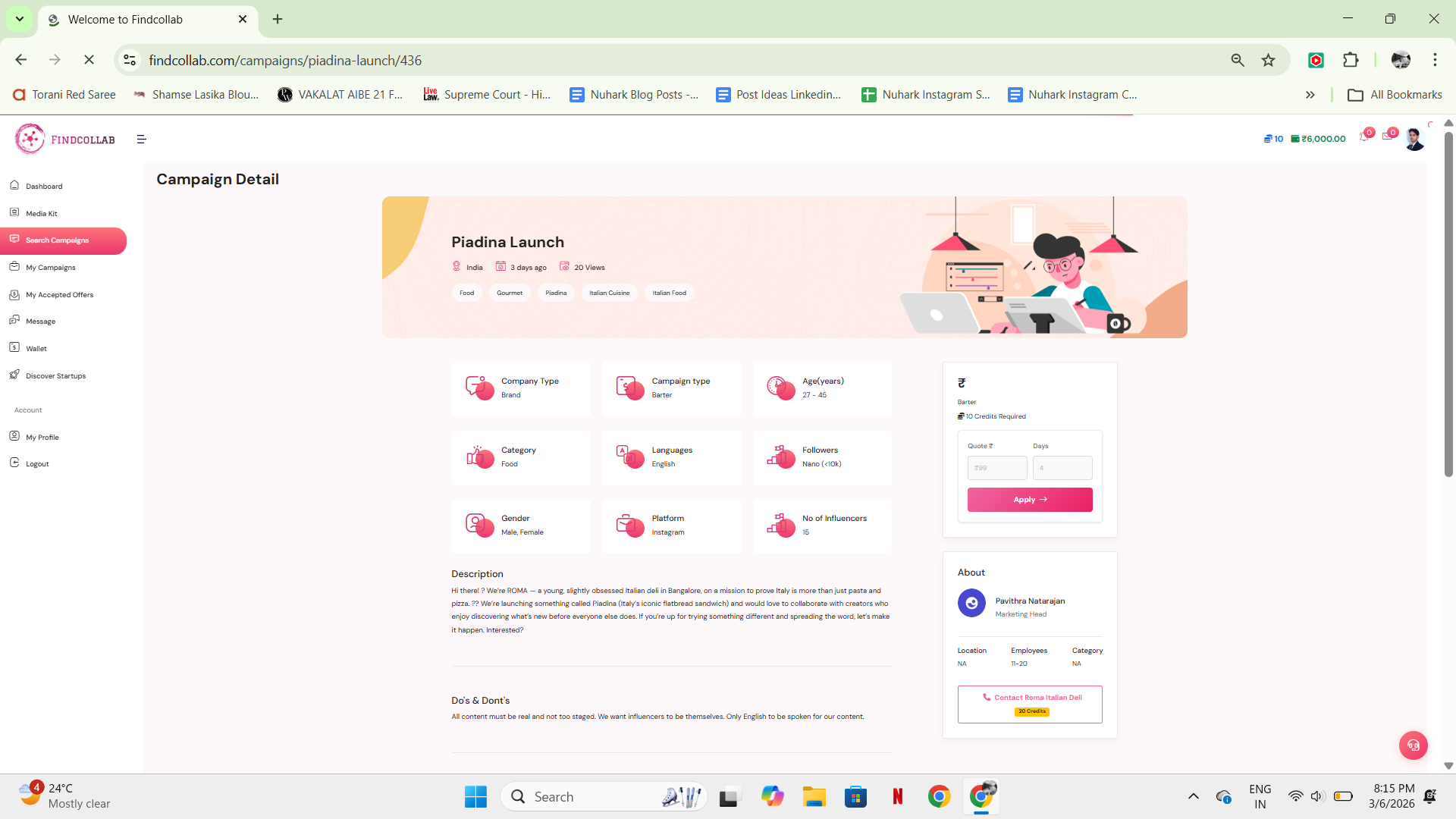Screen dimensions: 1456x819
Task: Open the Chrome three-dot menu
Action: tap(1435, 60)
